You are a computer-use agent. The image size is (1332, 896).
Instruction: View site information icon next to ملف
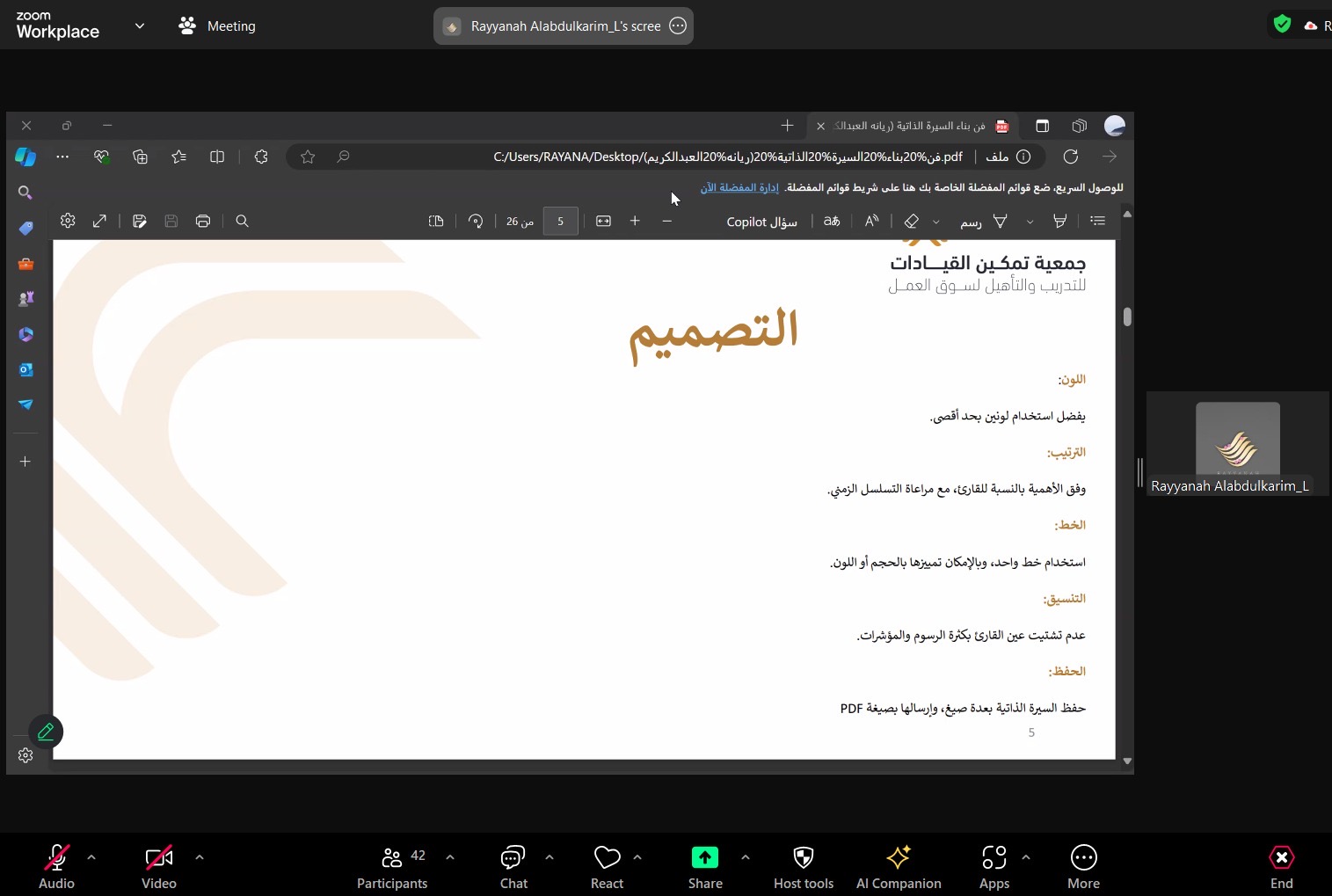tap(1023, 157)
